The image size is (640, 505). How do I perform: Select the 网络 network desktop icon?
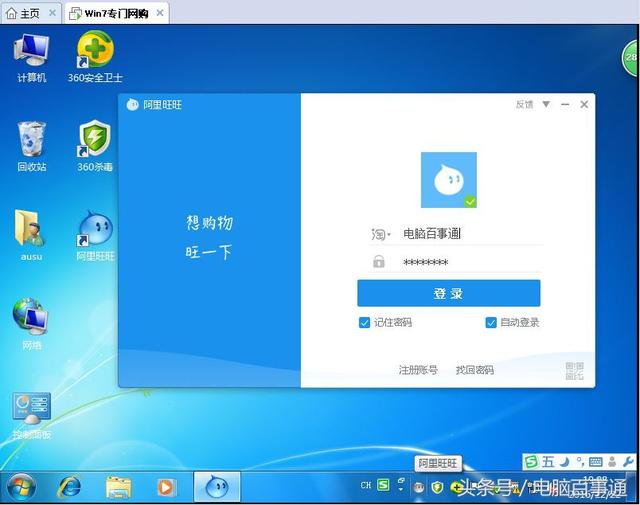31,324
